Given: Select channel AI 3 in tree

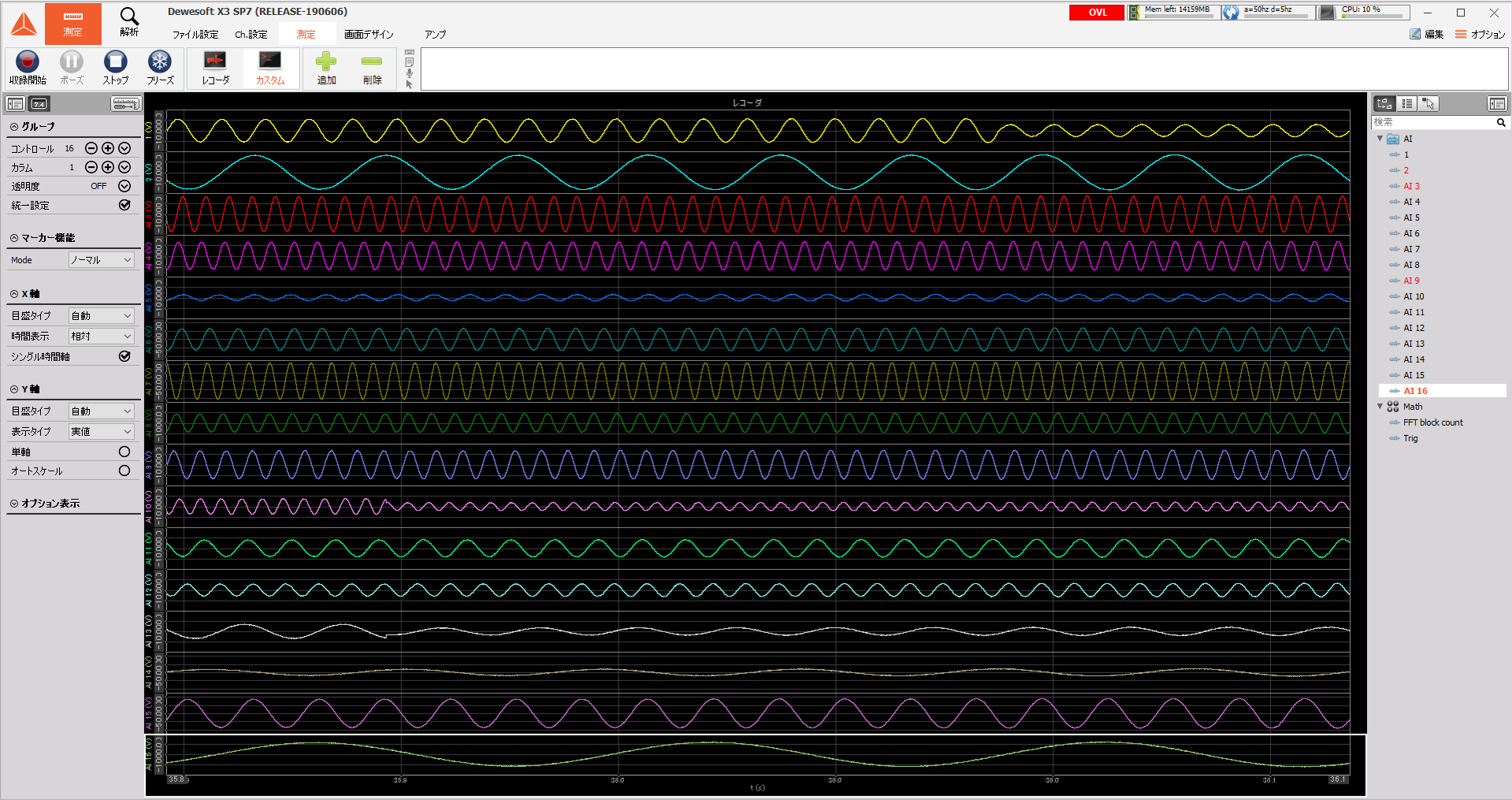Looking at the screenshot, I should (x=1411, y=186).
